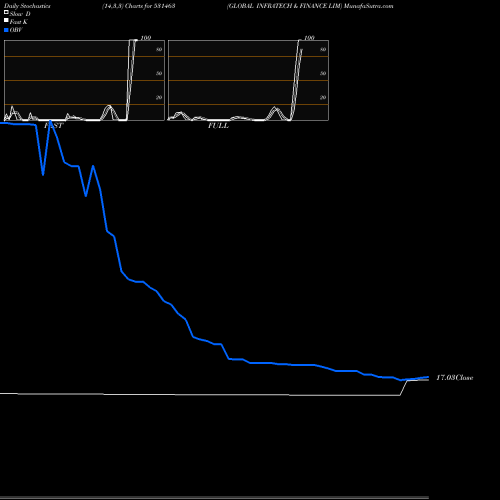This screenshot has height=500, width=500.
Task: Click the 20 level label in FULL chart
Action: (323, 97)
